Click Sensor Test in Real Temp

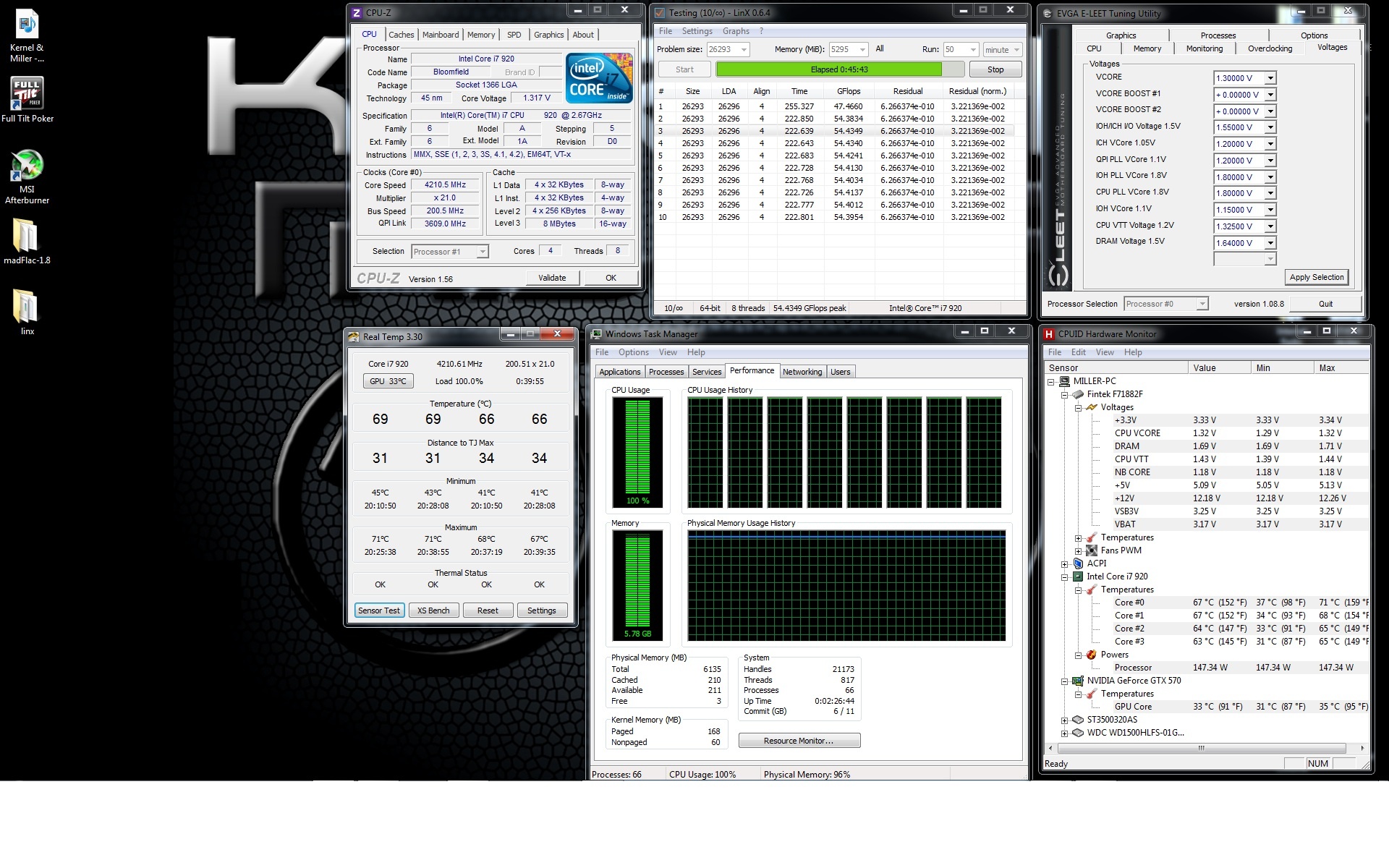click(x=378, y=610)
